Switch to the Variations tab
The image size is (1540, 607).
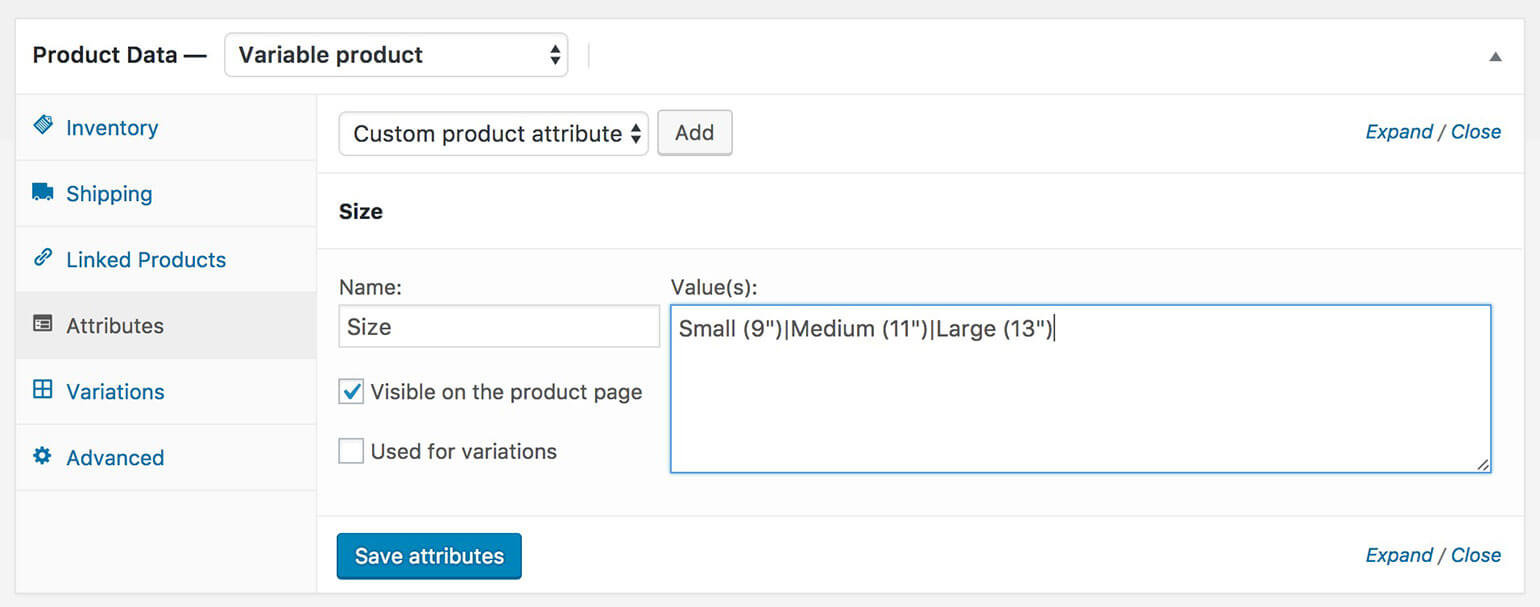tap(115, 392)
